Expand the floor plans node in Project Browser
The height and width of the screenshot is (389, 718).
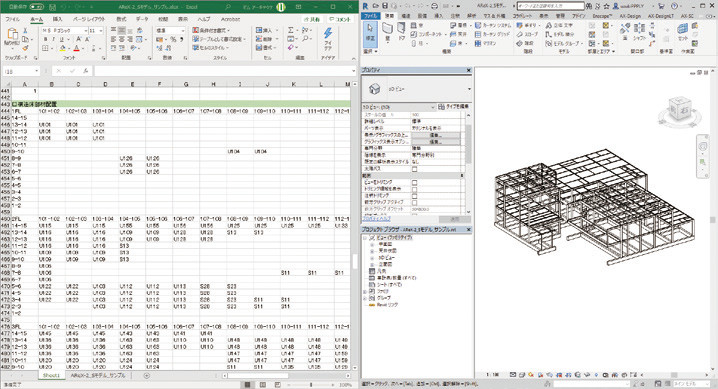coord(372,245)
